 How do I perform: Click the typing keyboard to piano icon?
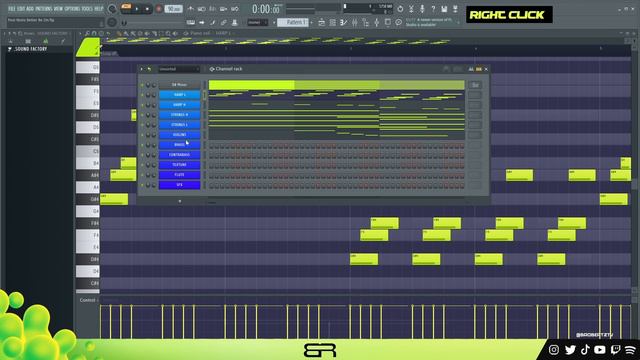click(x=191, y=22)
